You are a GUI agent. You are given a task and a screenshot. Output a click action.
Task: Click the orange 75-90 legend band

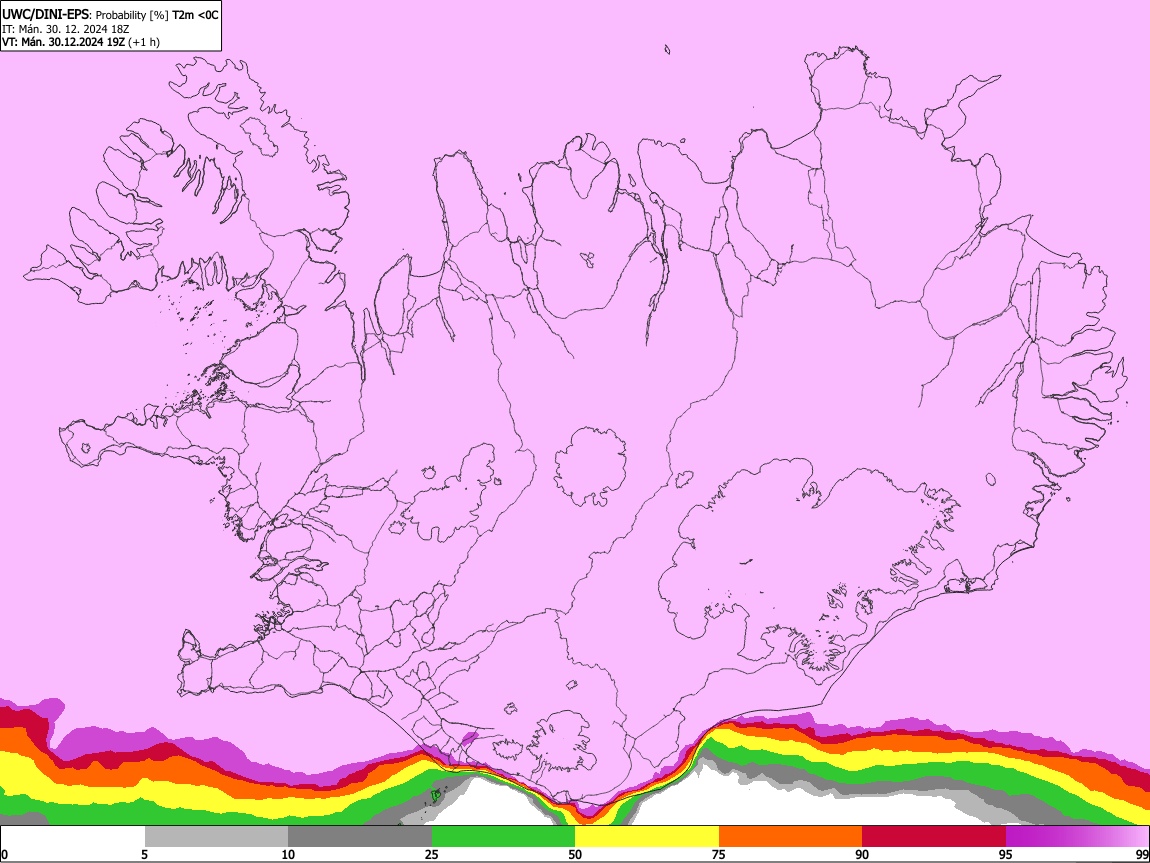[790, 837]
